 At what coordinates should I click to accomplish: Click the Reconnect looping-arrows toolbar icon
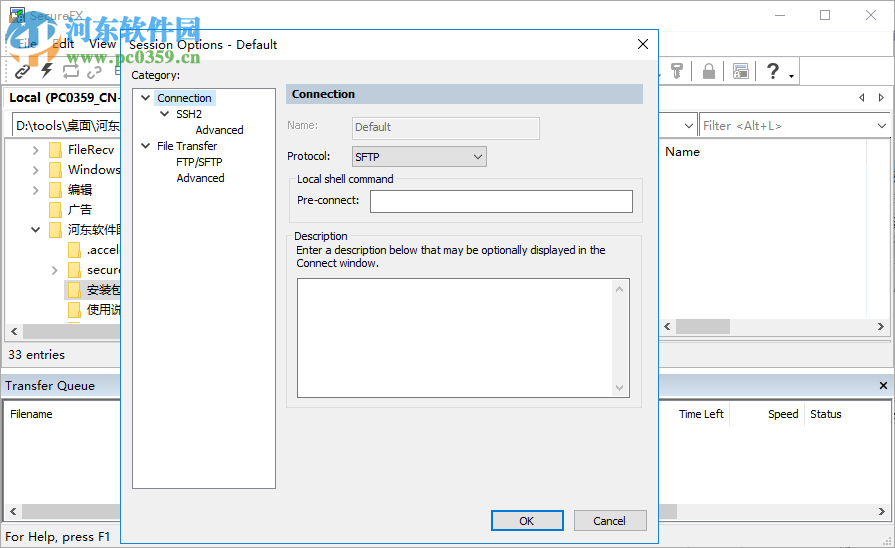71,71
